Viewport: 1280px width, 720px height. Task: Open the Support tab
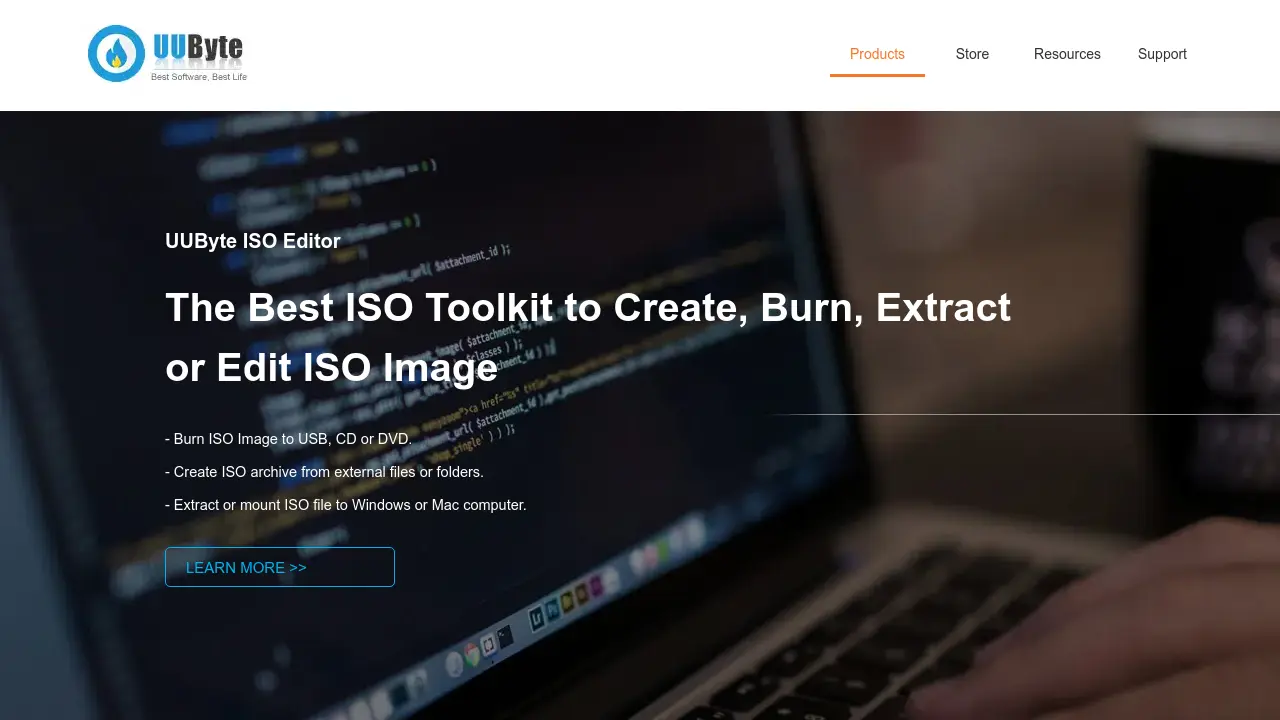click(x=1162, y=54)
